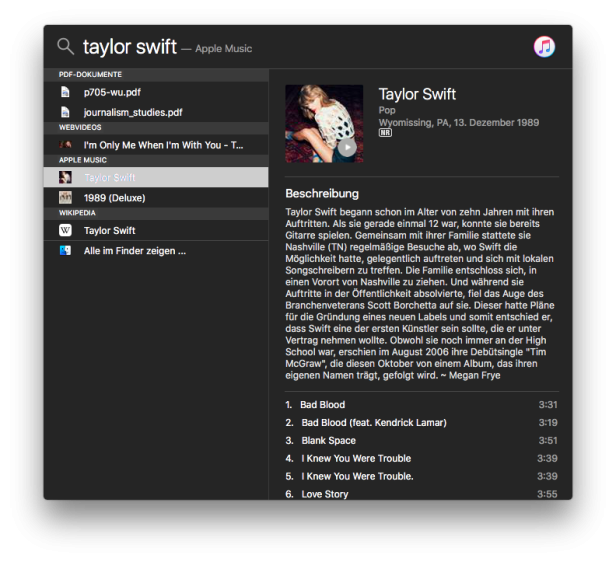This screenshot has width=616, height=562.
Task: Click the WIKIPEDIA section header
Action: (x=156, y=213)
